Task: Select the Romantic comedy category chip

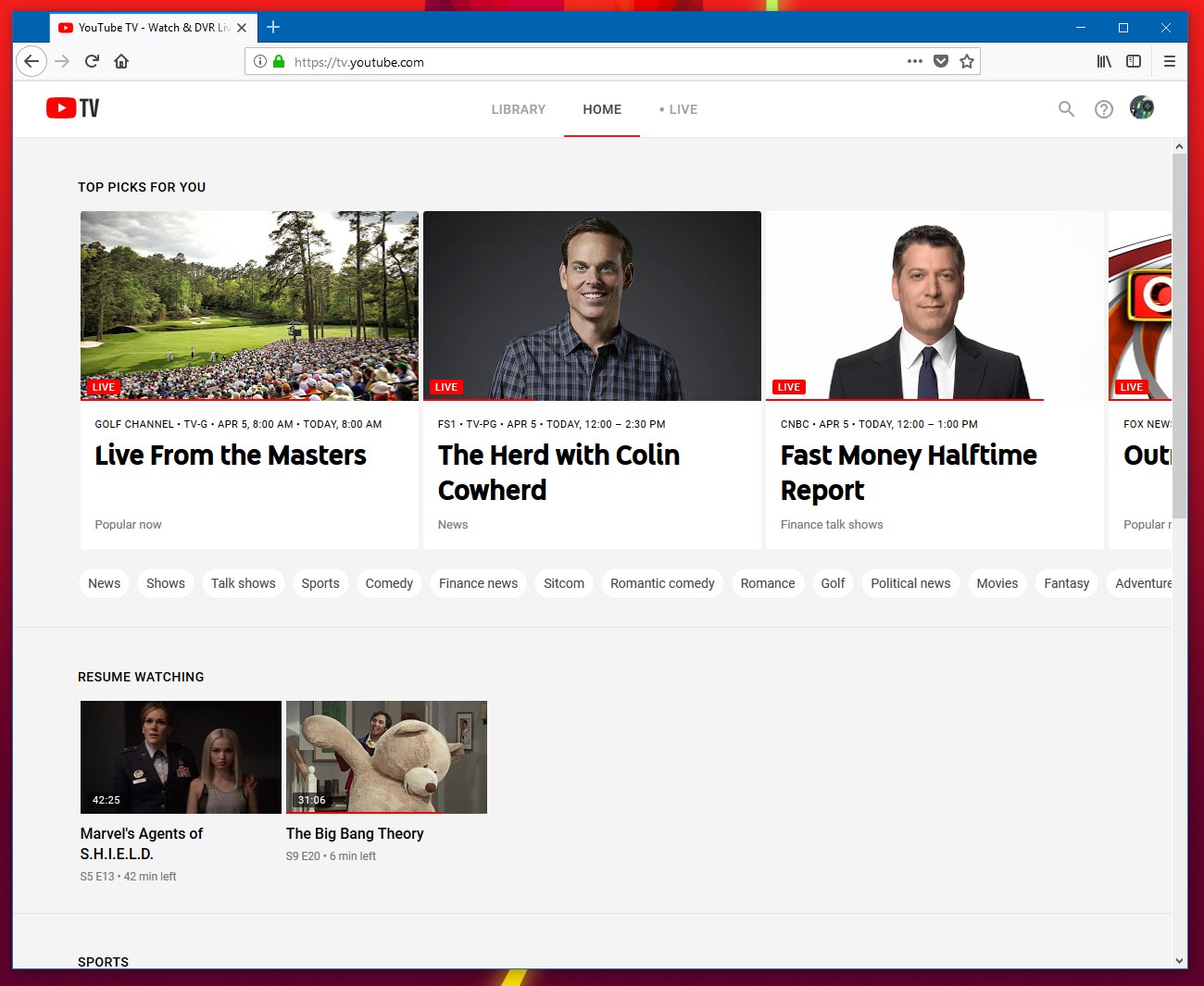Action: [662, 583]
